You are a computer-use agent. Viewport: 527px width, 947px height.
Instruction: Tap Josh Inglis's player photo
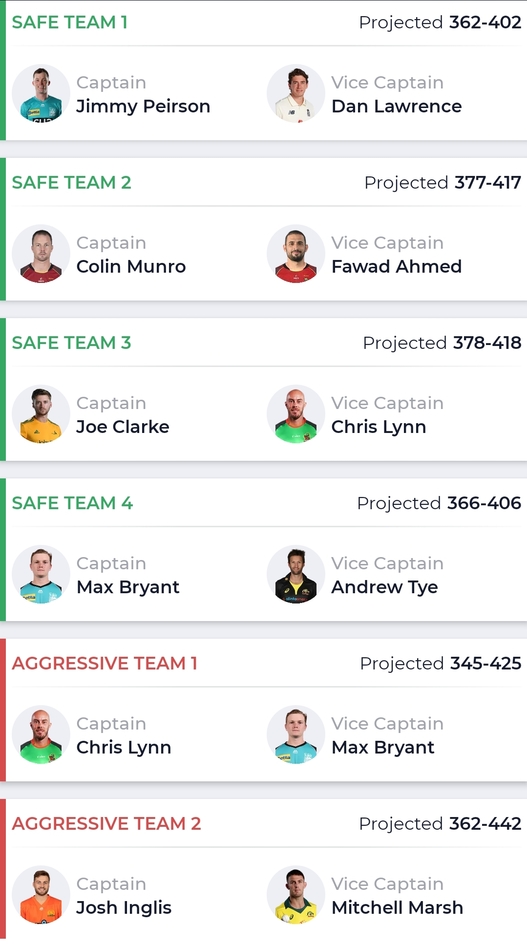40,896
